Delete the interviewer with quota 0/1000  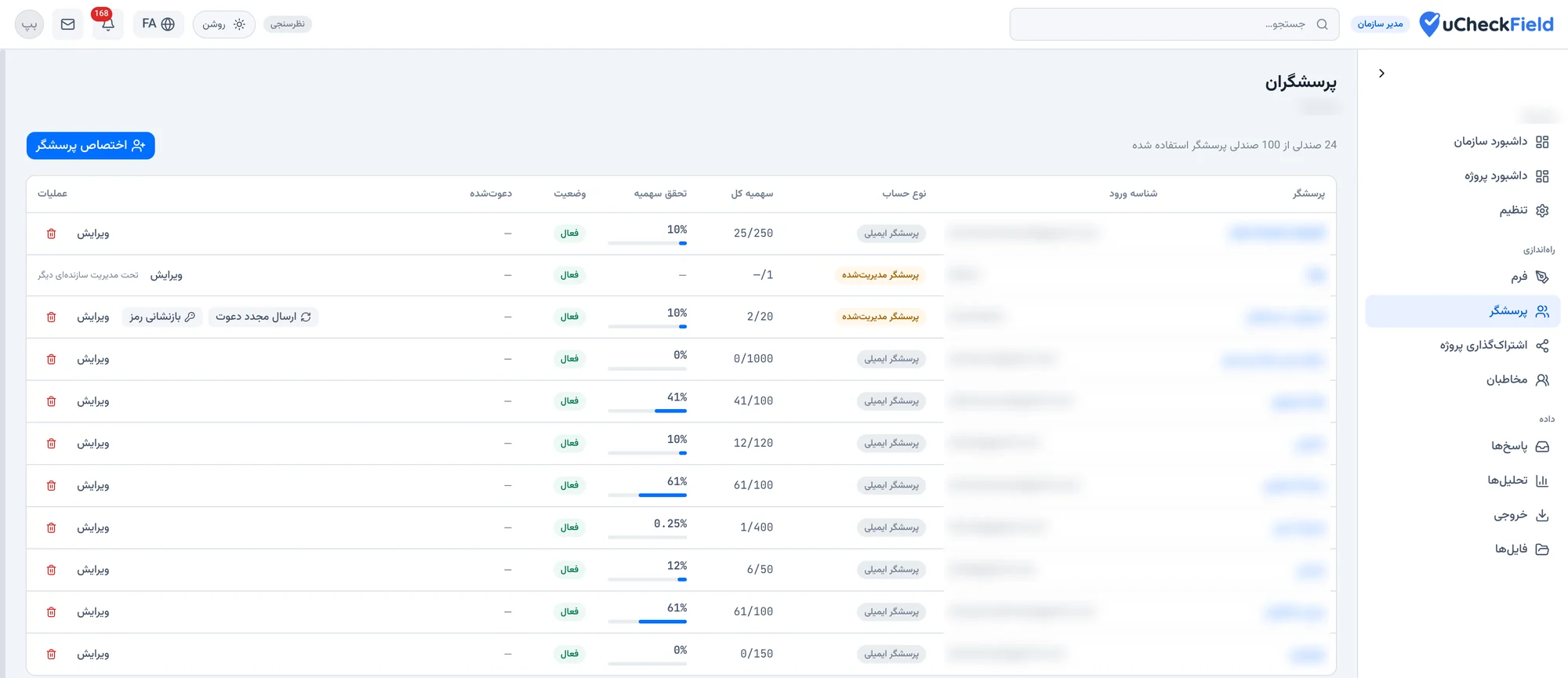(x=52, y=359)
